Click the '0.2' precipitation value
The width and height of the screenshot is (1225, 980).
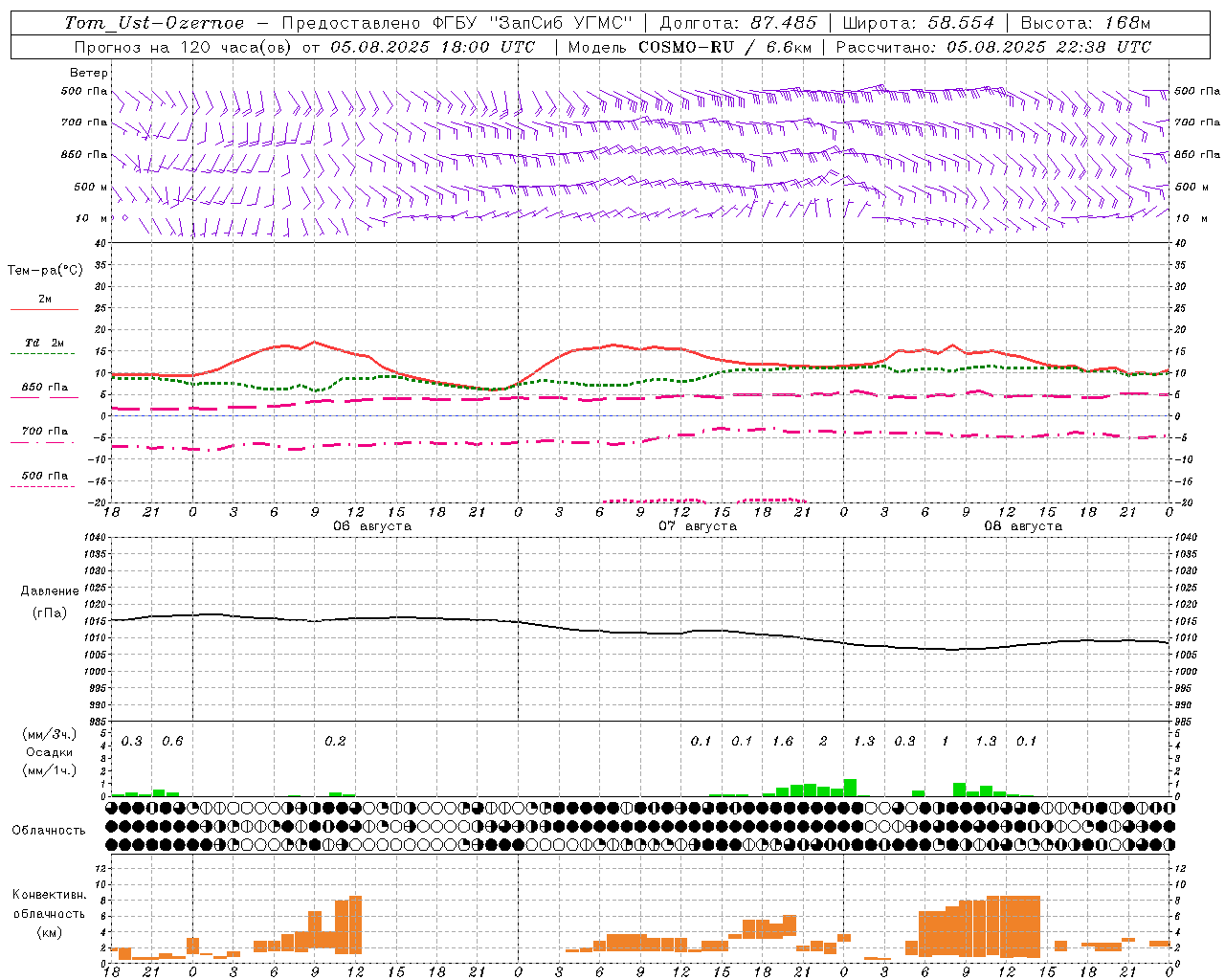click(335, 741)
